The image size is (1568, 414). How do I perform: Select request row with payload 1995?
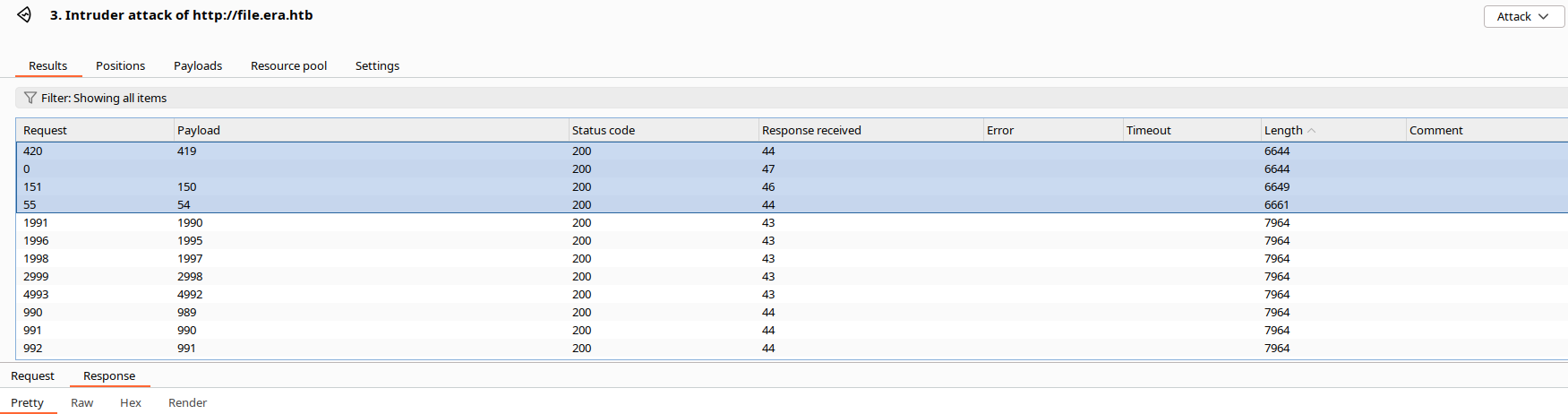(190, 240)
